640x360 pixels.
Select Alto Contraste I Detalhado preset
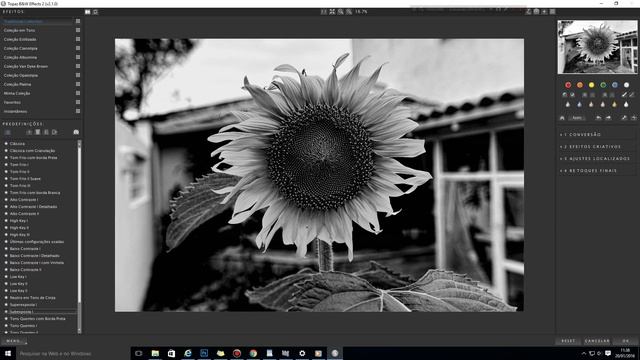33,207
